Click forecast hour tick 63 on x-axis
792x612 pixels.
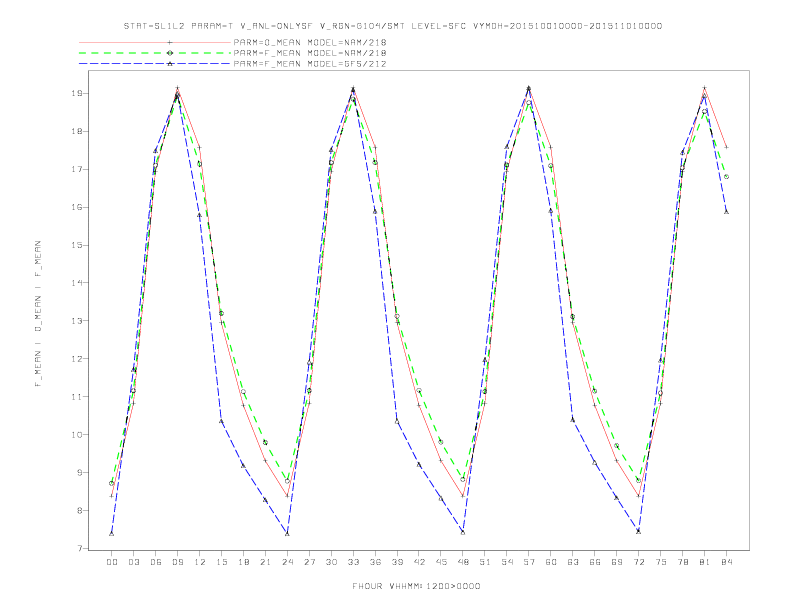(x=573, y=562)
